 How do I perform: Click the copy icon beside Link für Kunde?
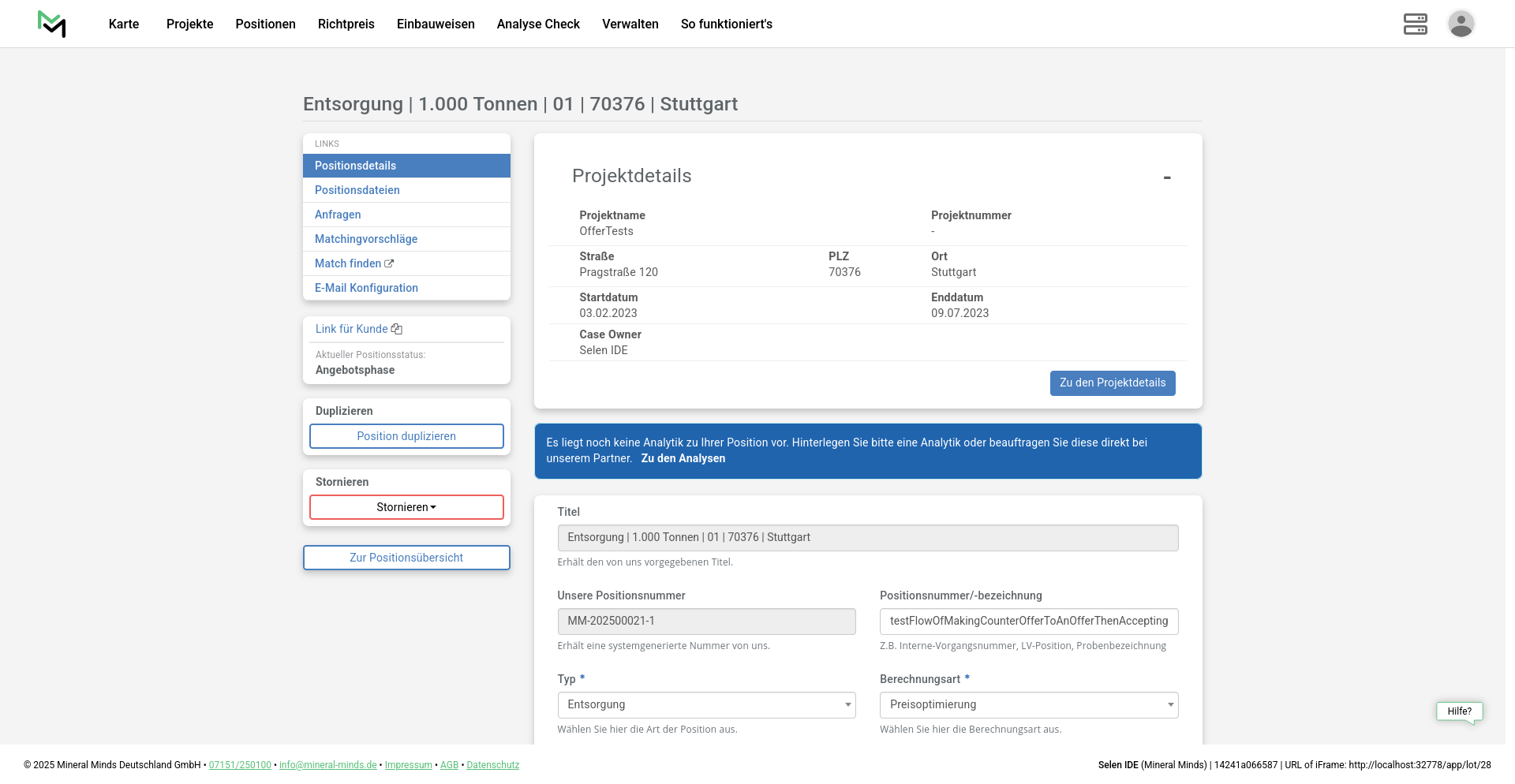pyautogui.click(x=397, y=329)
